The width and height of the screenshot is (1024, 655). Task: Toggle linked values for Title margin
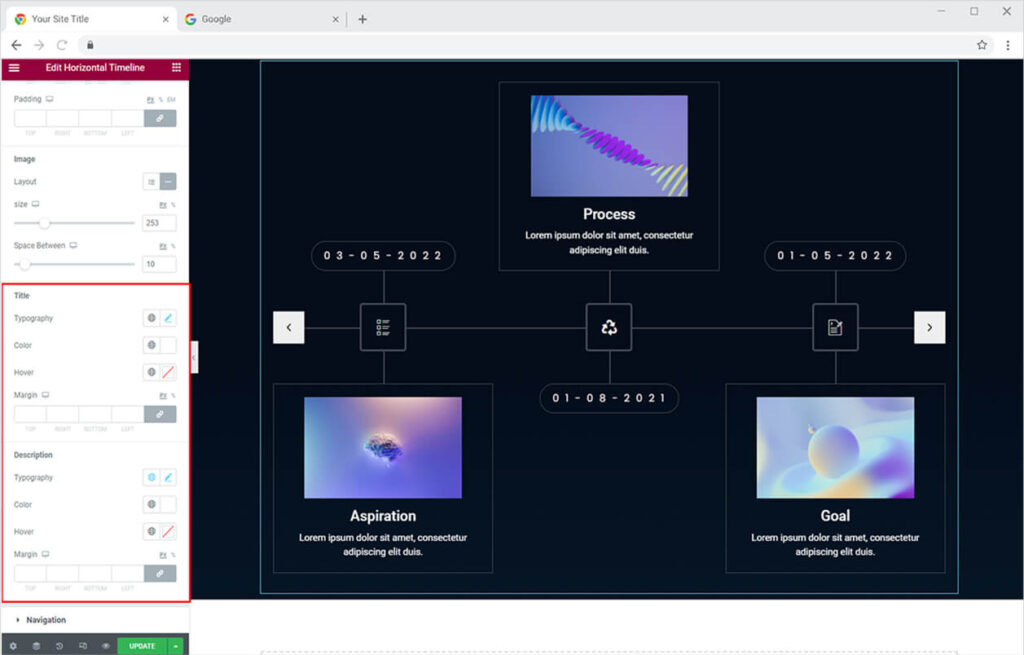(x=160, y=414)
